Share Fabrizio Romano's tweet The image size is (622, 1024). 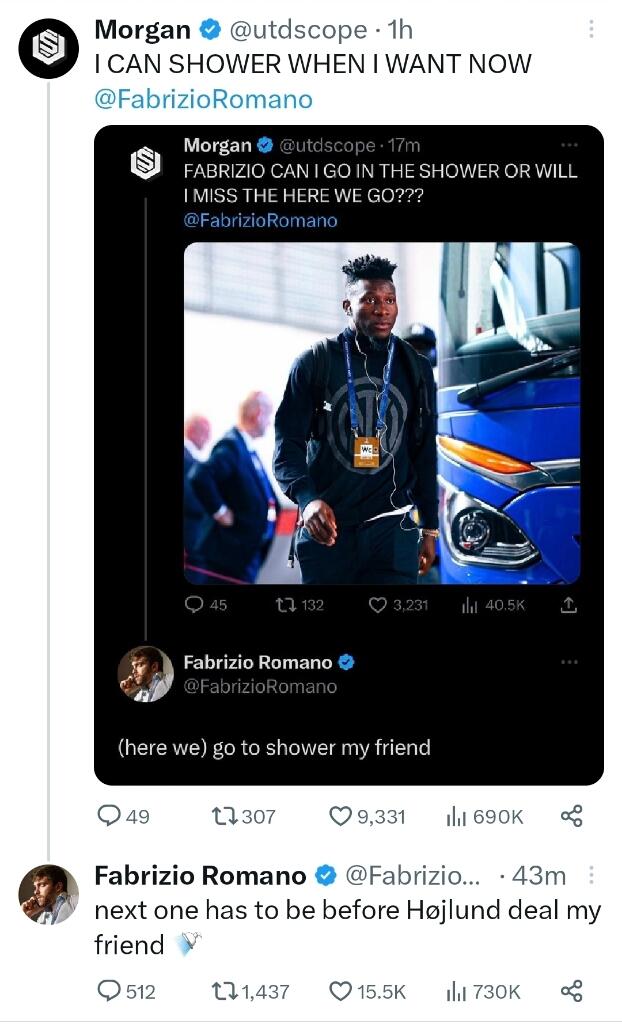[x=572, y=991]
